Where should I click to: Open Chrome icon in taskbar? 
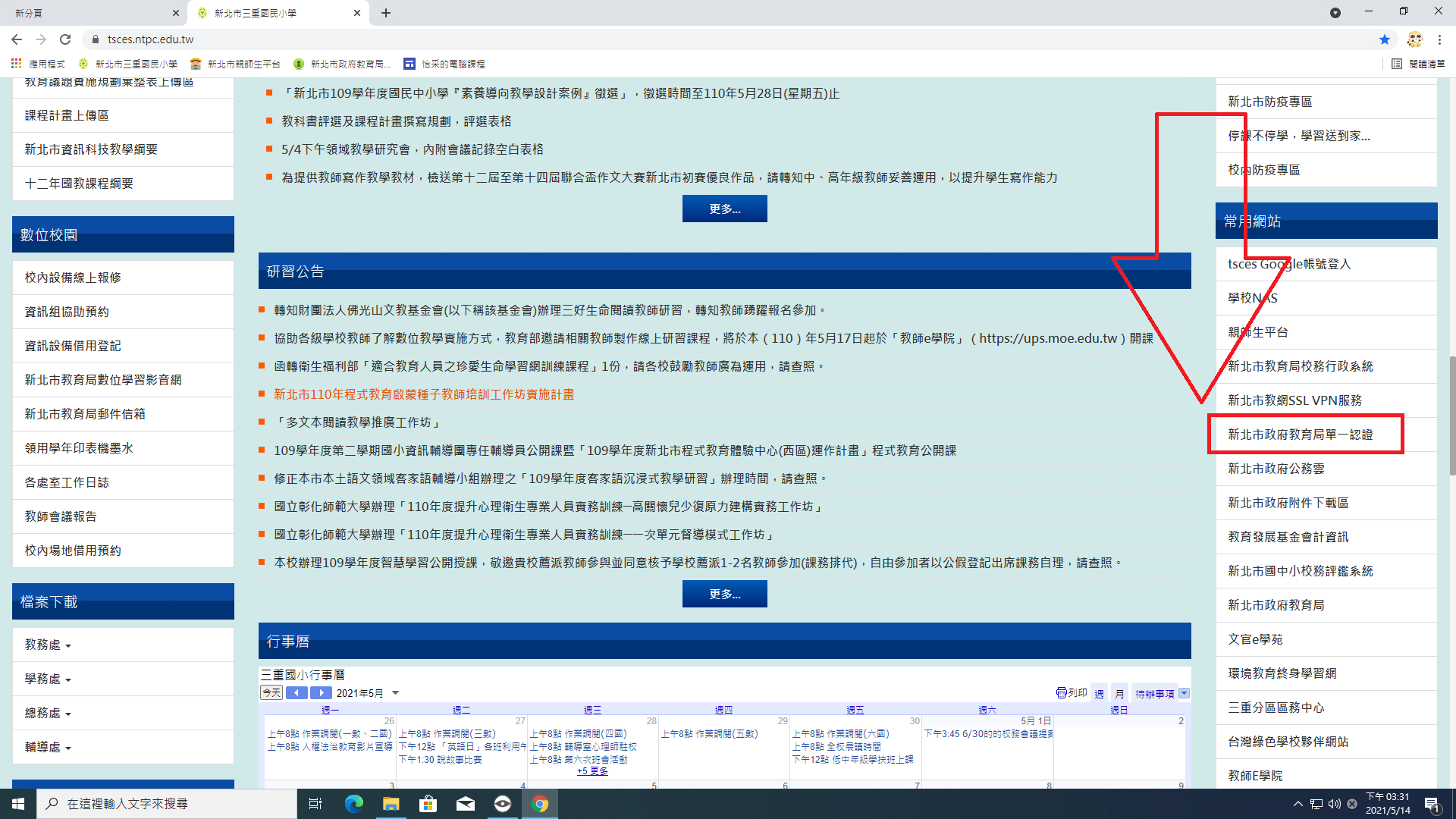tap(540, 804)
